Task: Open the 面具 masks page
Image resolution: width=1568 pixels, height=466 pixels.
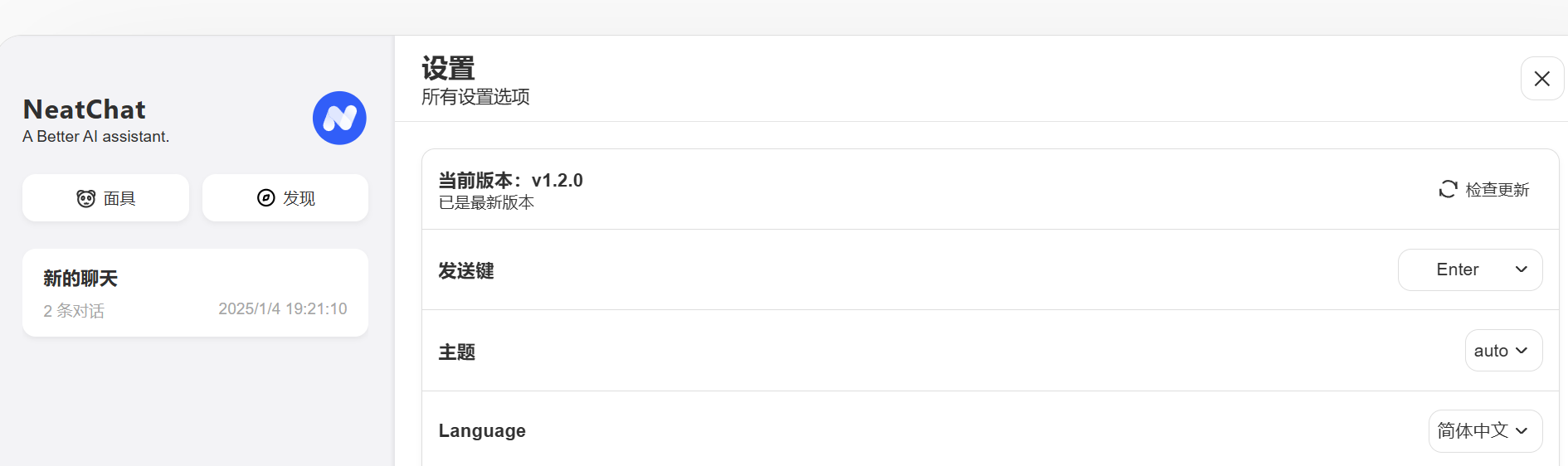Action: pos(105,197)
